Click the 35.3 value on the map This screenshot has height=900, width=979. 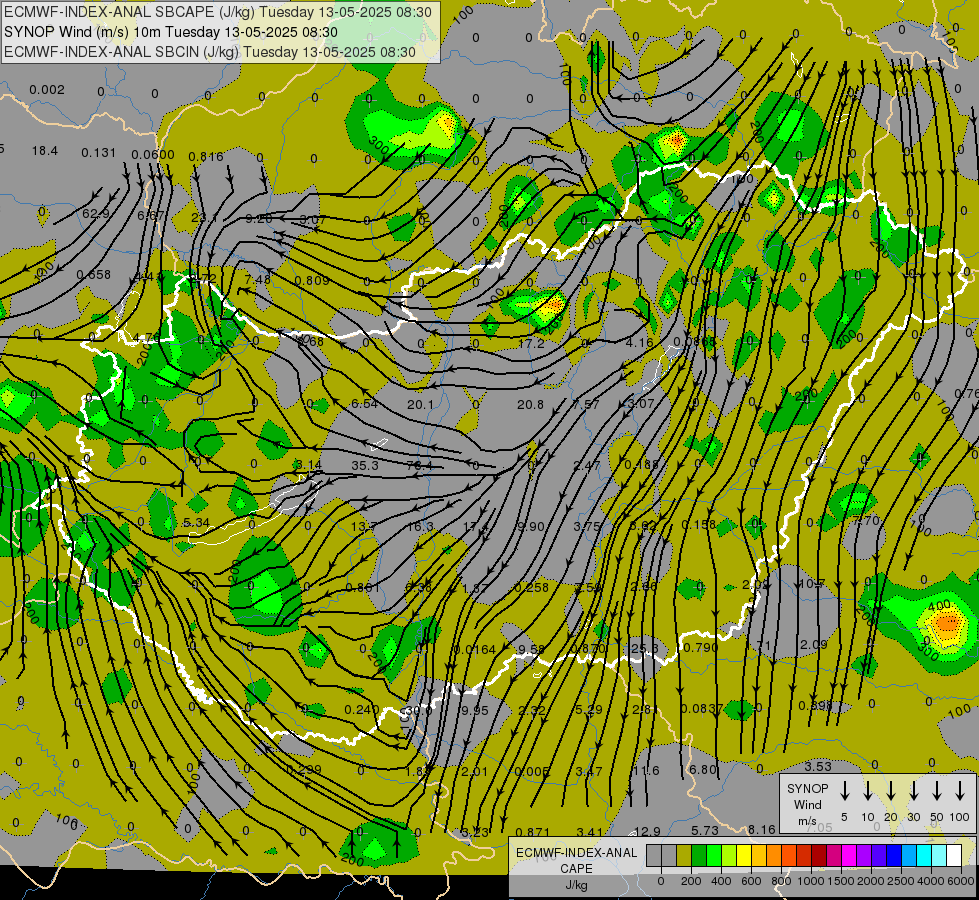click(x=365, y=465)
